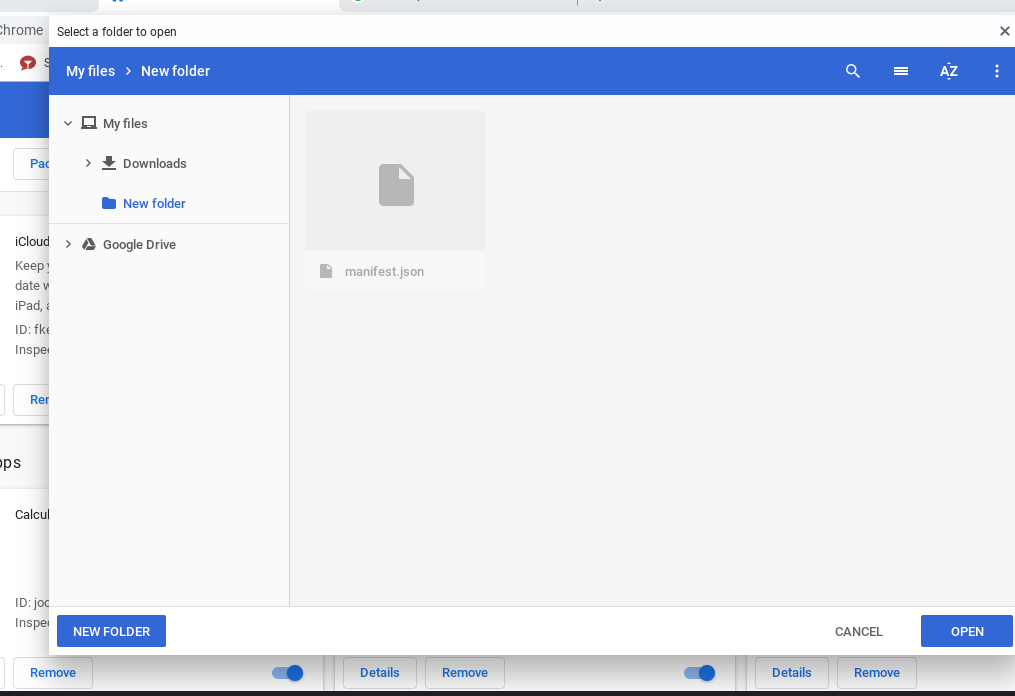This screenshot has height=696, width=1015.
Task: Click the Google Drive icon in the sidebar
Action: (x=89, y=244)
